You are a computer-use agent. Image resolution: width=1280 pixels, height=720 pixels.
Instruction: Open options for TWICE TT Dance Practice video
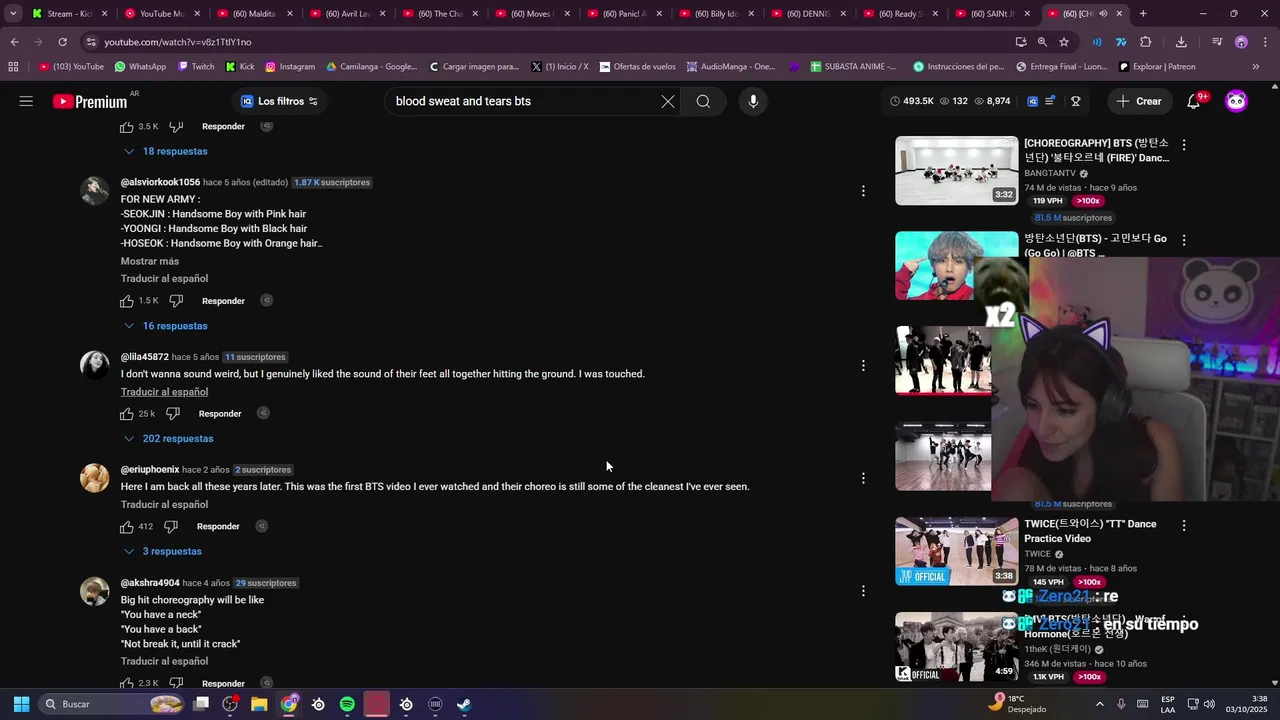1184,526
